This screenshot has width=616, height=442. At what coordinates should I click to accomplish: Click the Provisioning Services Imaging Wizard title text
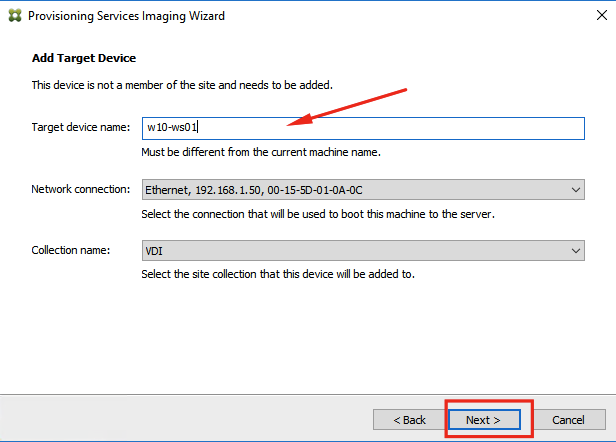(126, 16)
